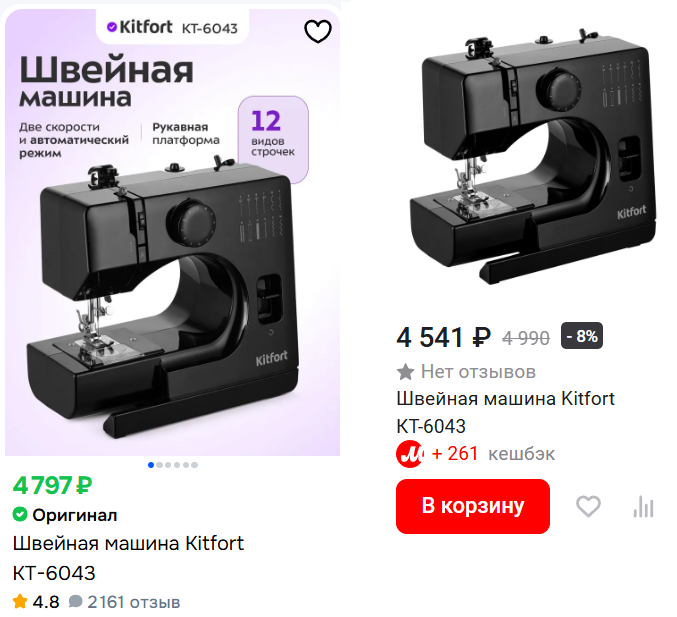
Task: Open left Швейная машина Kitfort KT-6043 title
Action: tap(128, 558)
